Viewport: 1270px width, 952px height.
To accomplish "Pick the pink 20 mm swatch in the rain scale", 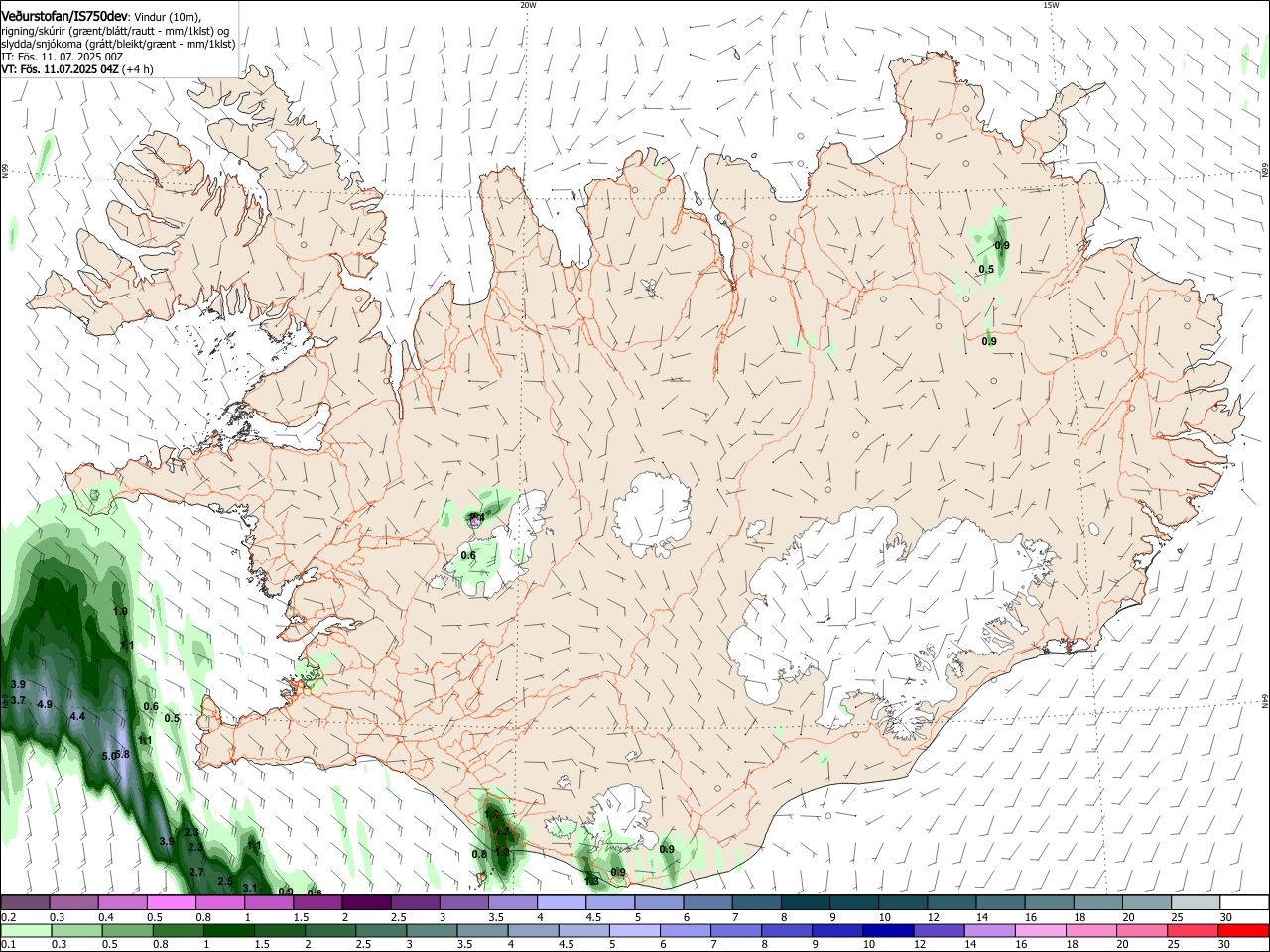I will coord(1141,930).
